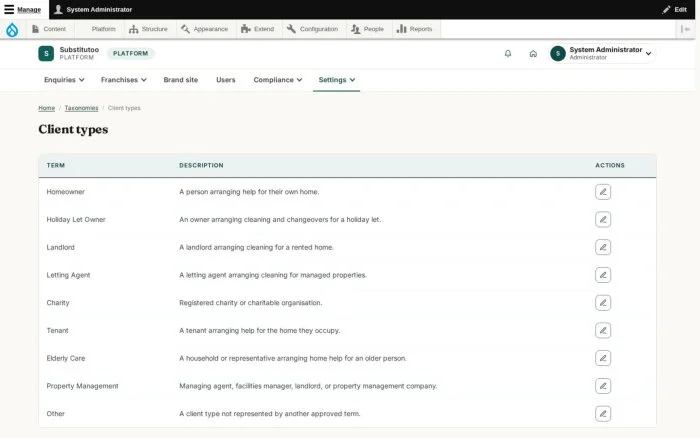Click the 'A landlord arranging cleaning' description
The width and height of the screenshot is (700, 438).
(x=256, y=247)
